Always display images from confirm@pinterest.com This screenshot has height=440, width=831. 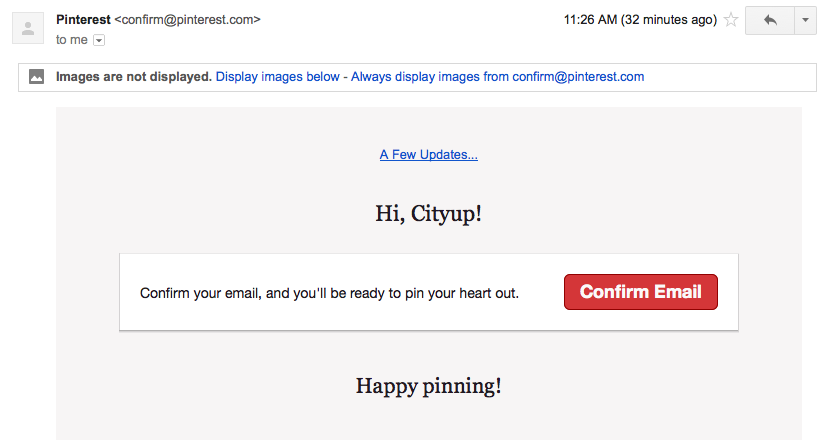tap(497, 77)
